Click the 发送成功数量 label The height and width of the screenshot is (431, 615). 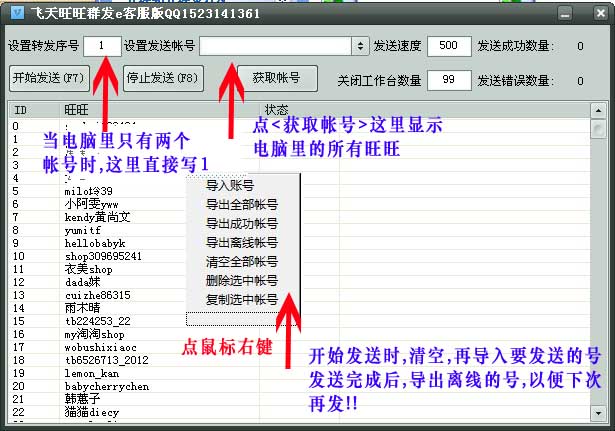(x=516, y=46)
